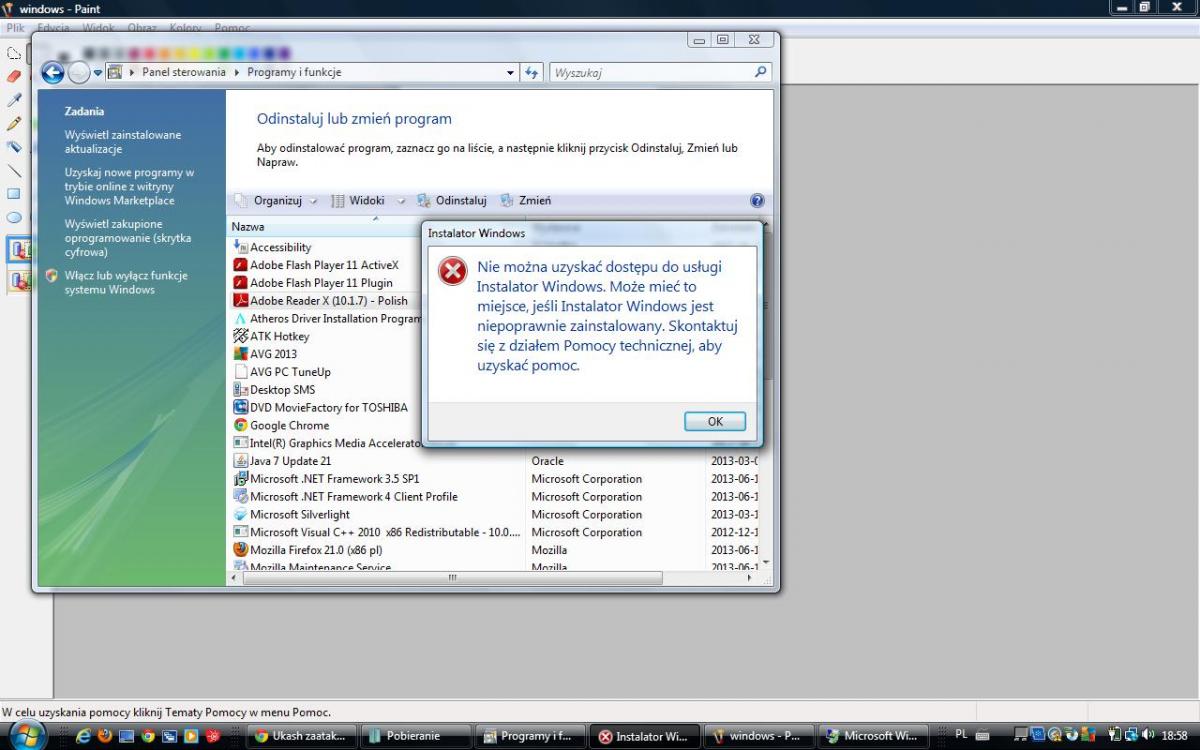Click the PL language indicator

(961, 735)
